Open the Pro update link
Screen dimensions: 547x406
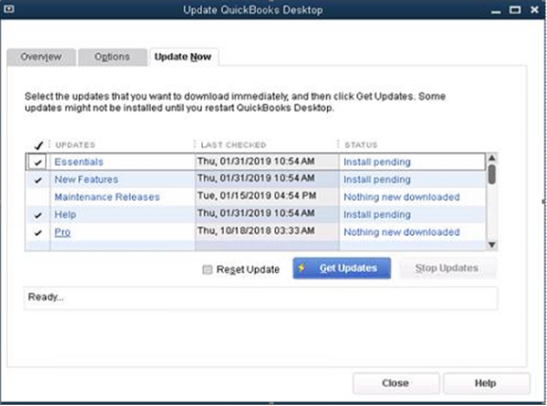(x=62, y=232)
